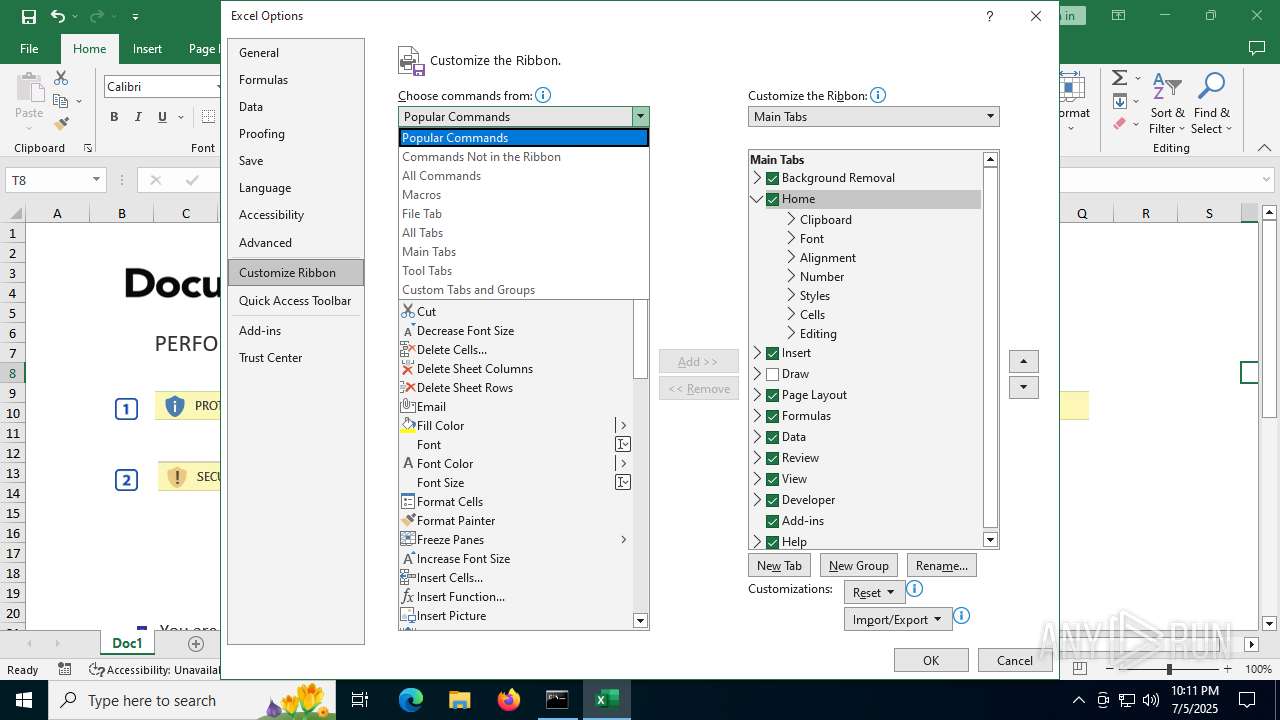This screenshot has width=1280, height=720.
Task: Open the Reset dropdown button
Action: click(874, 592)
